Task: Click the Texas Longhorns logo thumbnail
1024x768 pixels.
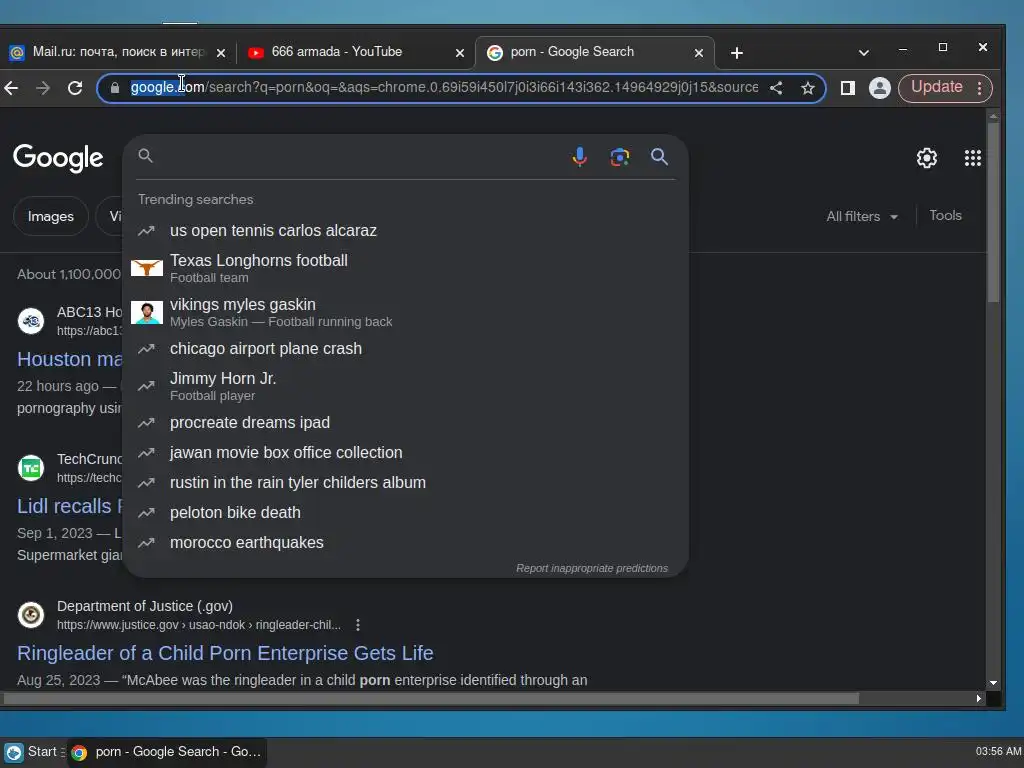Action: 147,268
